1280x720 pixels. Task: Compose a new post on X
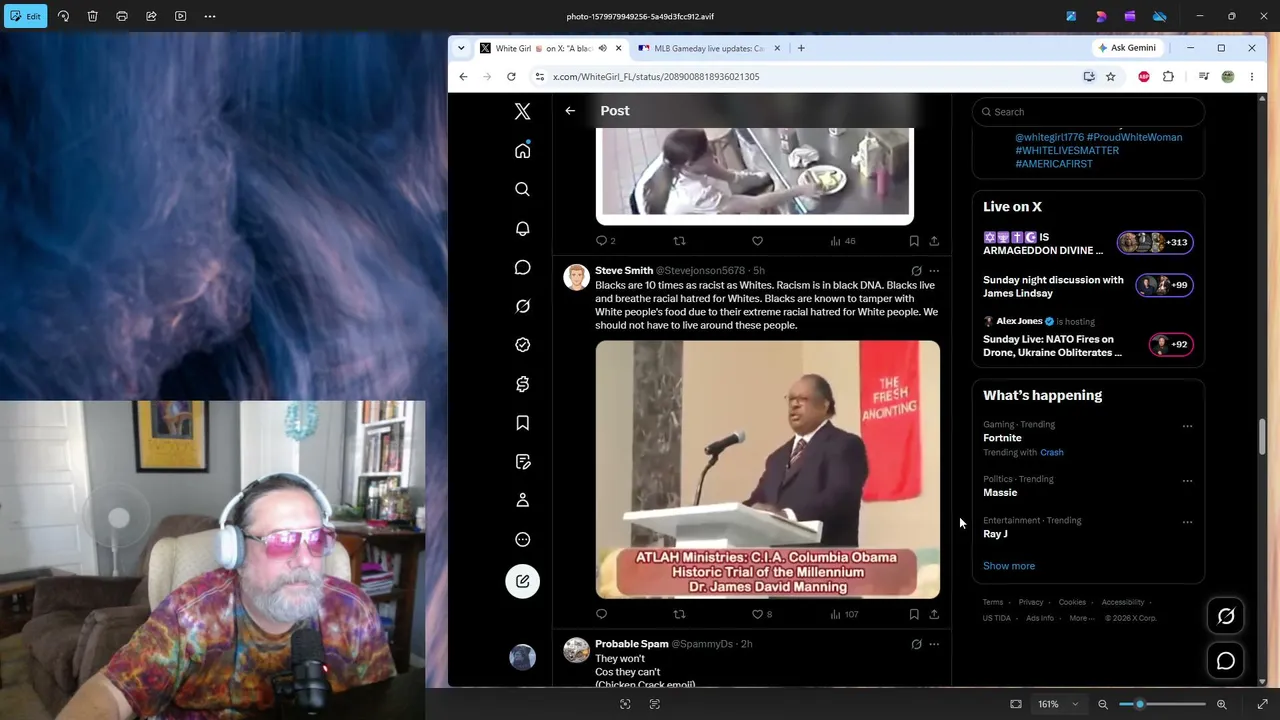pos(522,581)
